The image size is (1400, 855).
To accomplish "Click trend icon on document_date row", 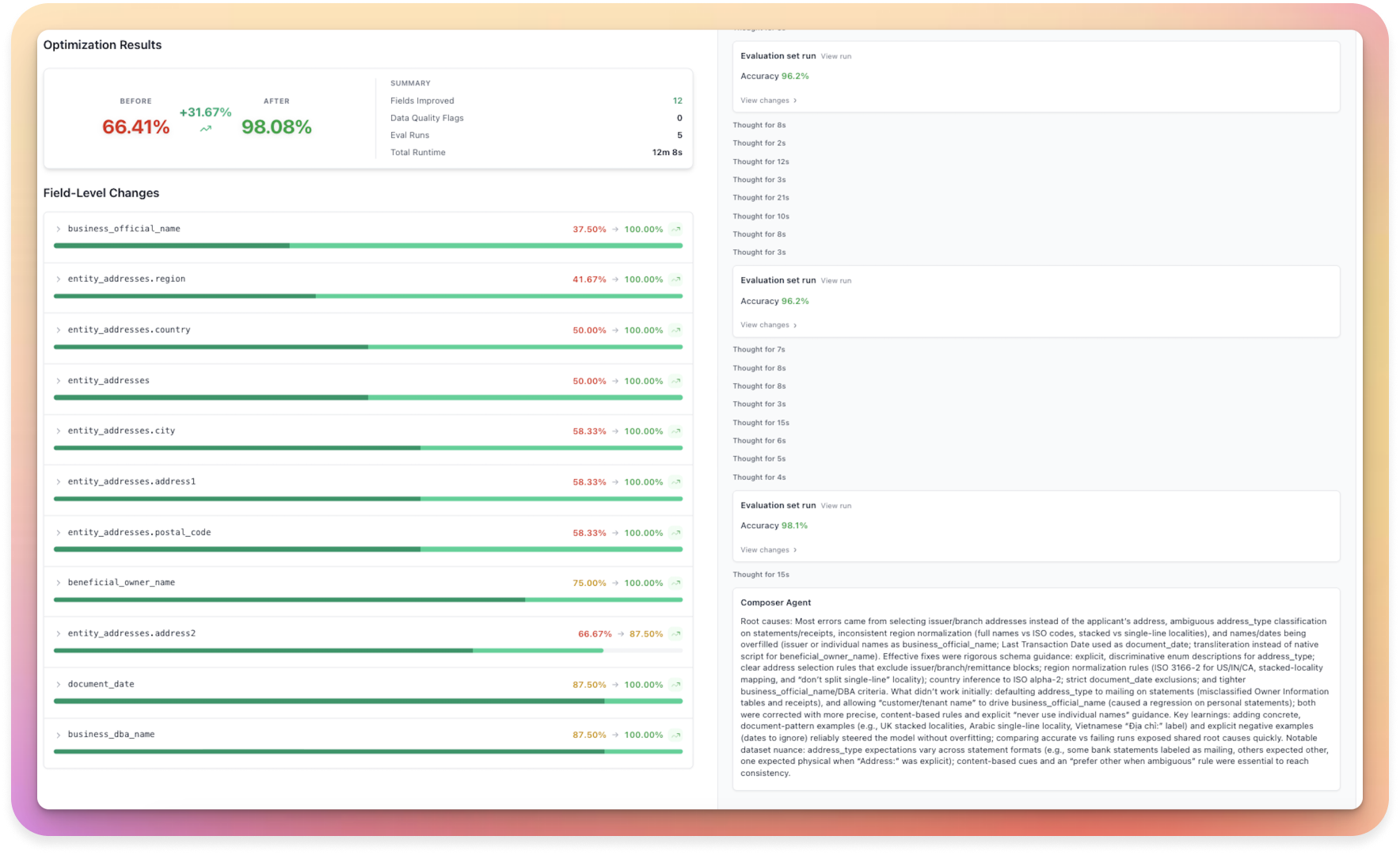I will (x=675, y=685).
